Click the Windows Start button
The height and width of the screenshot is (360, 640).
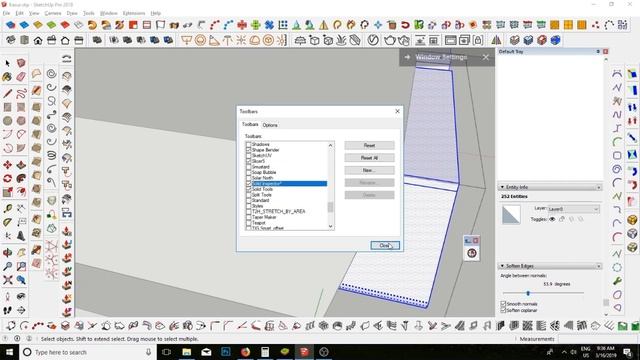click(9, 352)
